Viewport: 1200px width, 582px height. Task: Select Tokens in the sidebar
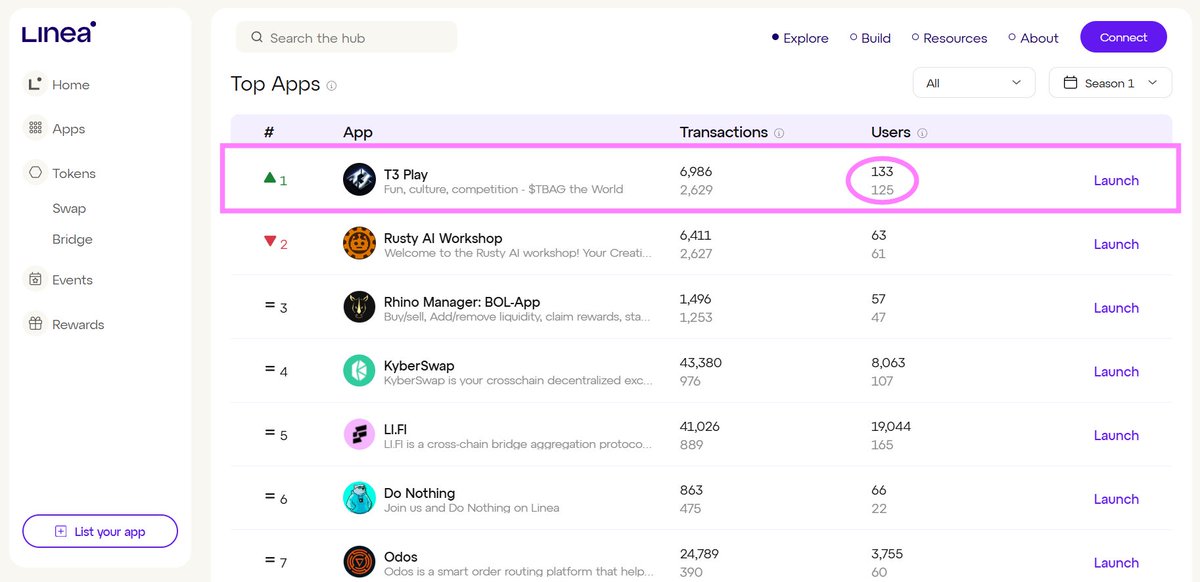[x=74, y=173]
